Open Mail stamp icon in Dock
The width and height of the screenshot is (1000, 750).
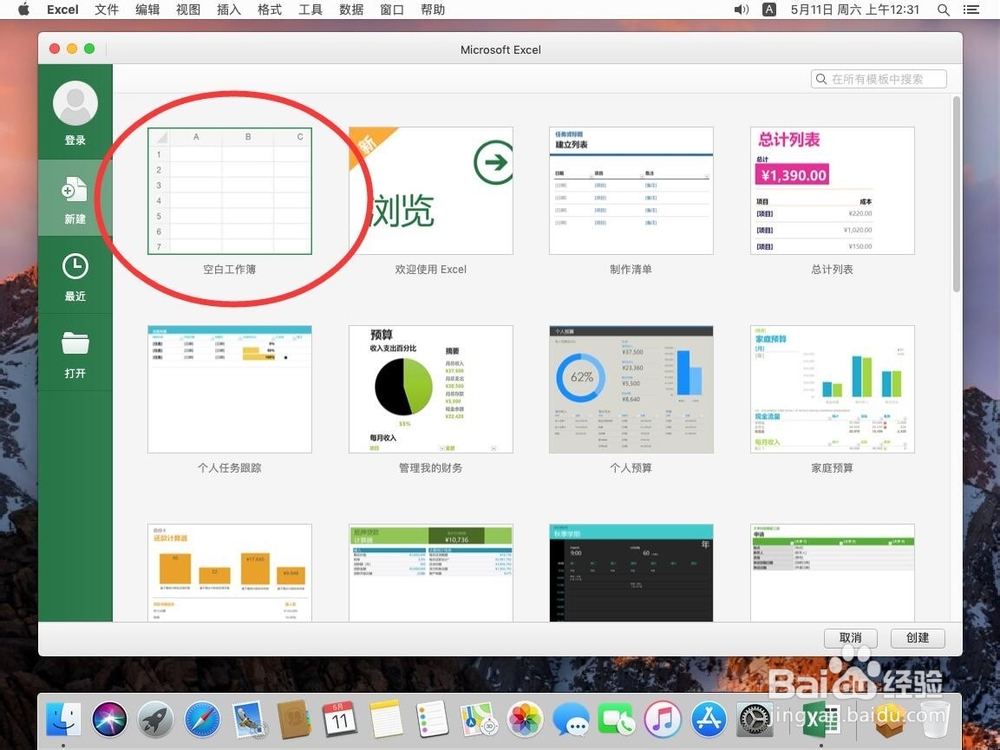point(248,719)
